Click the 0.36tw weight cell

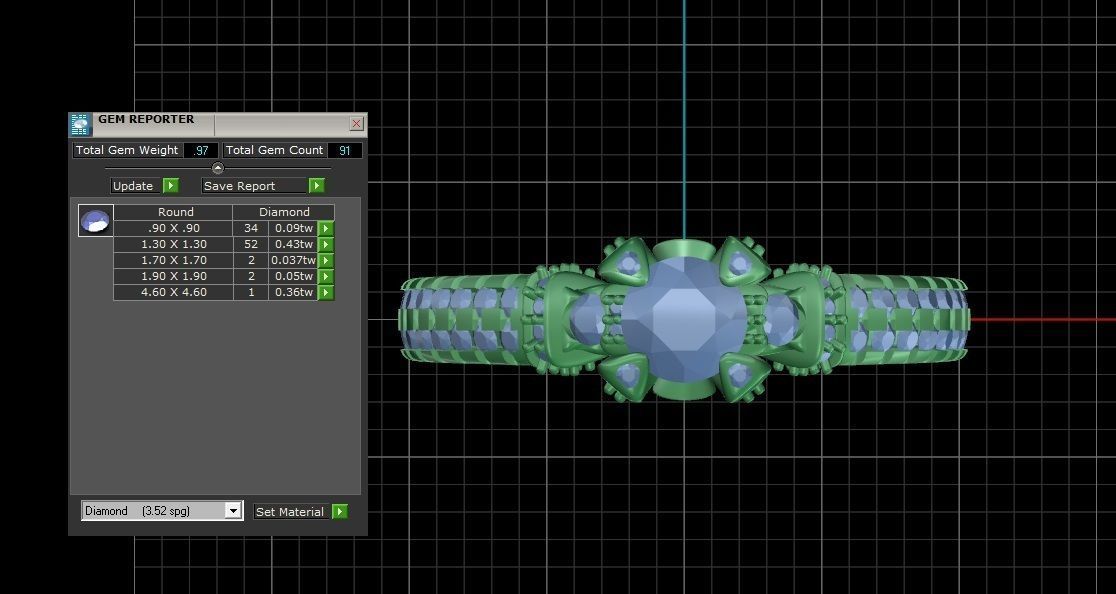point(293,292)
